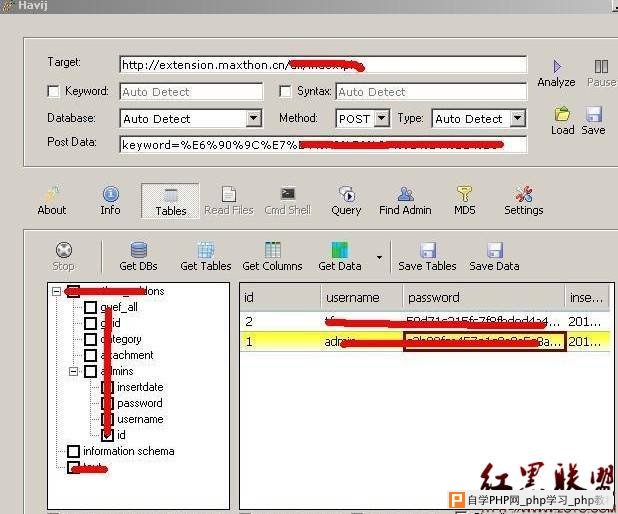Click into the Keyword input field

[191, 92]
